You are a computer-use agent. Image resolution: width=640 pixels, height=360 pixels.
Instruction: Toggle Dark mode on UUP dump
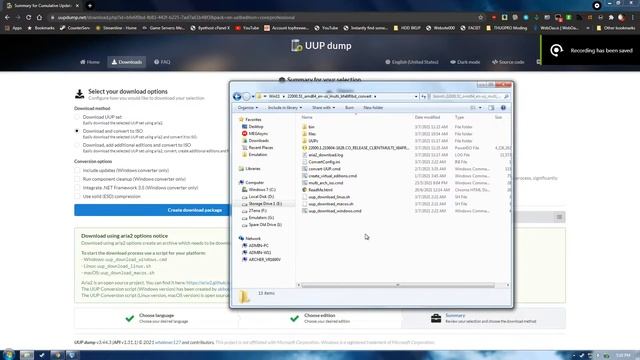point(465,62)
